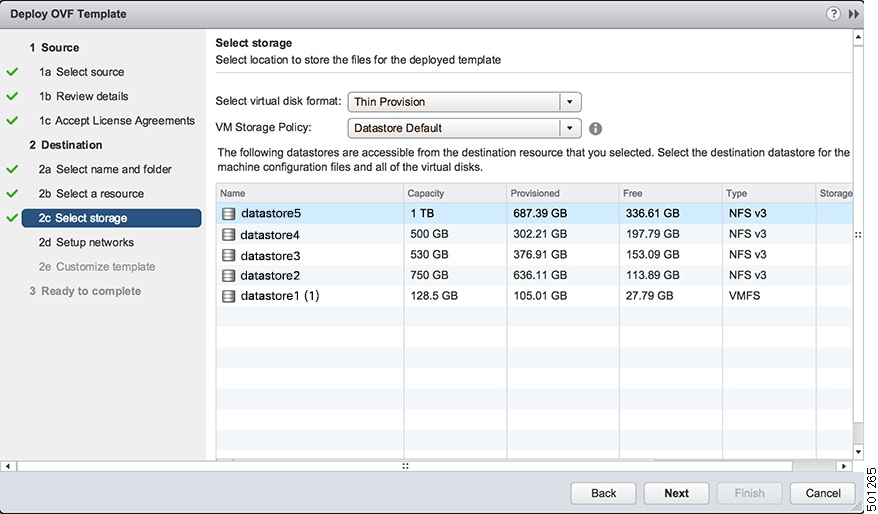Click the VM Storage Policy info icon

(x=595, y=129)
